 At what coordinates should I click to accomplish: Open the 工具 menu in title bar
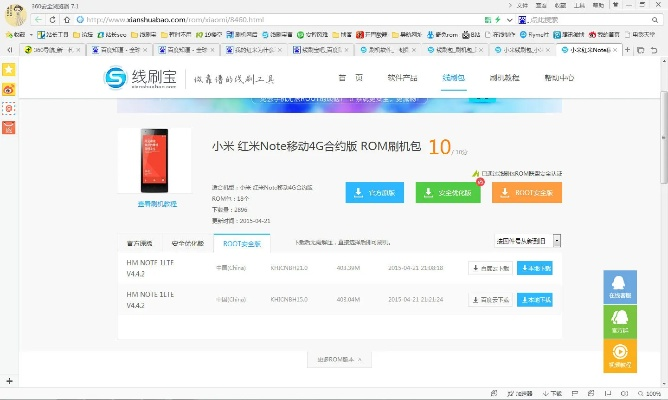coord(579,5)
